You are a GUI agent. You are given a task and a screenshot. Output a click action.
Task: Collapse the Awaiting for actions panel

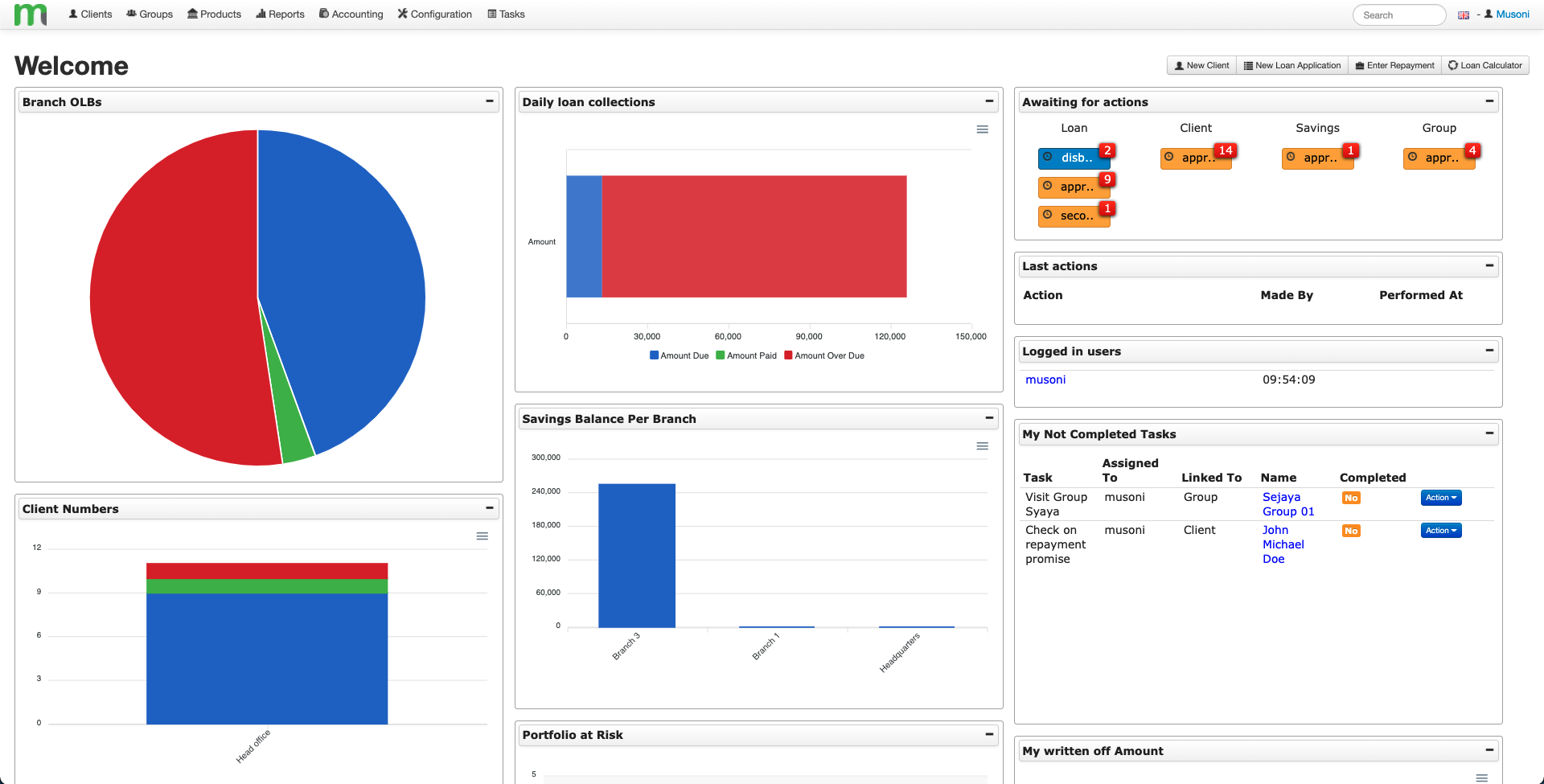tap(1489, 101)
